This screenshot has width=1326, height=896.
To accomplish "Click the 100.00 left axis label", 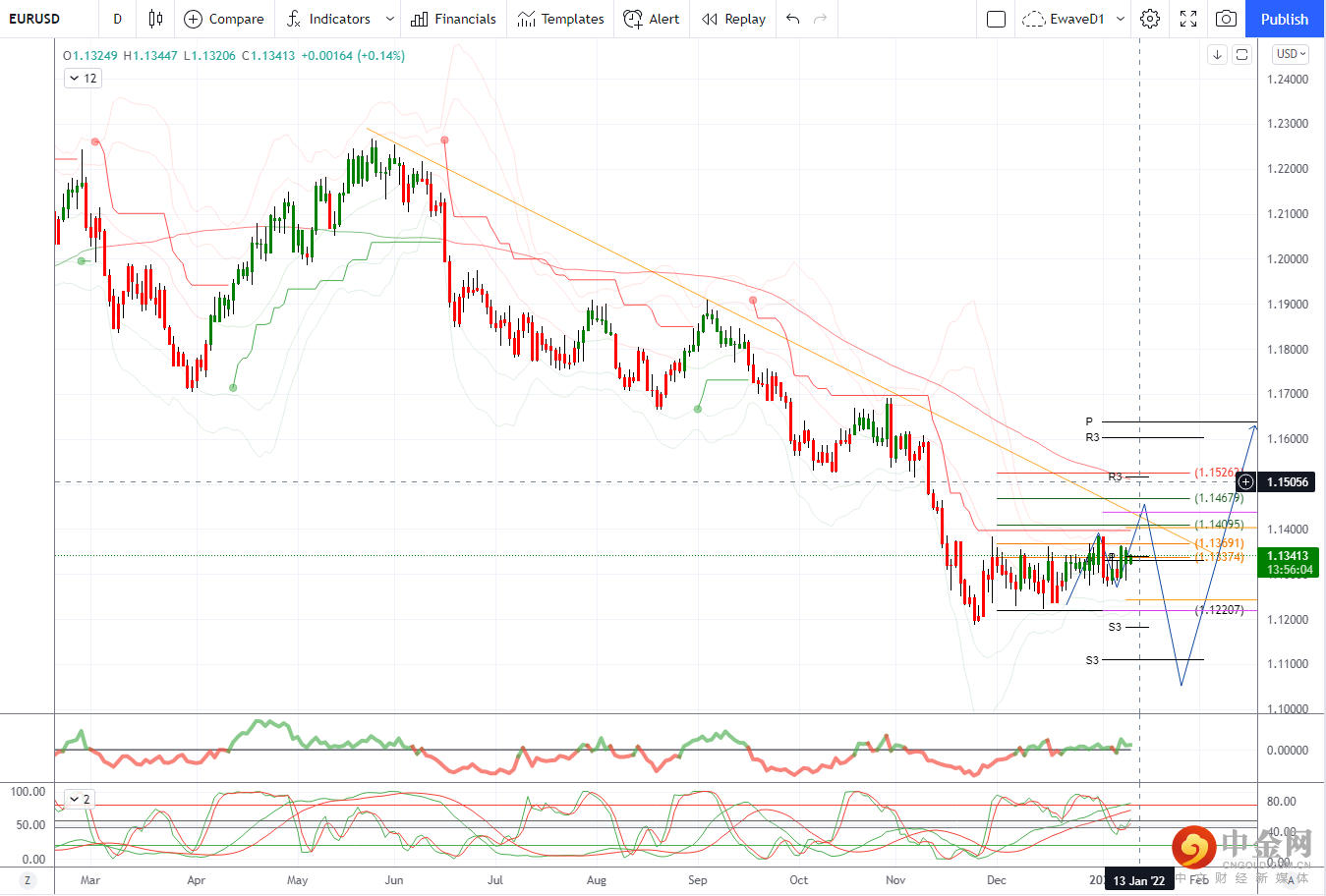I will pyautogui.click(x=28, y=792).
